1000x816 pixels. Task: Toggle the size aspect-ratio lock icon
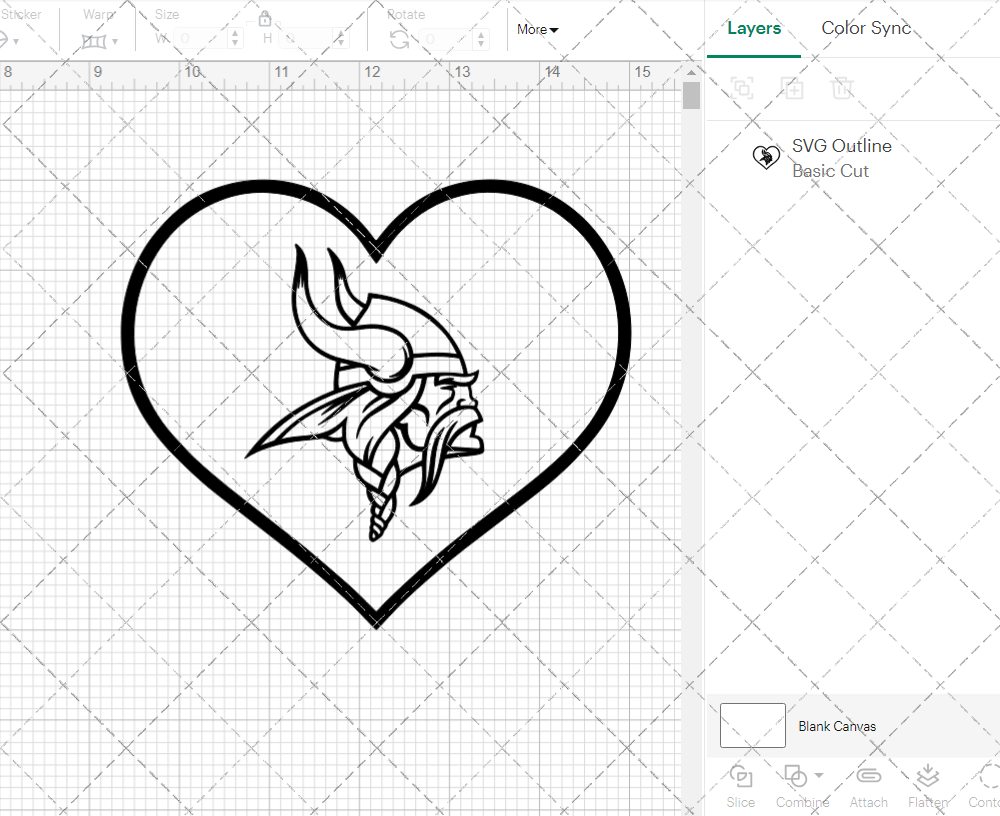[x=265, y=18]
